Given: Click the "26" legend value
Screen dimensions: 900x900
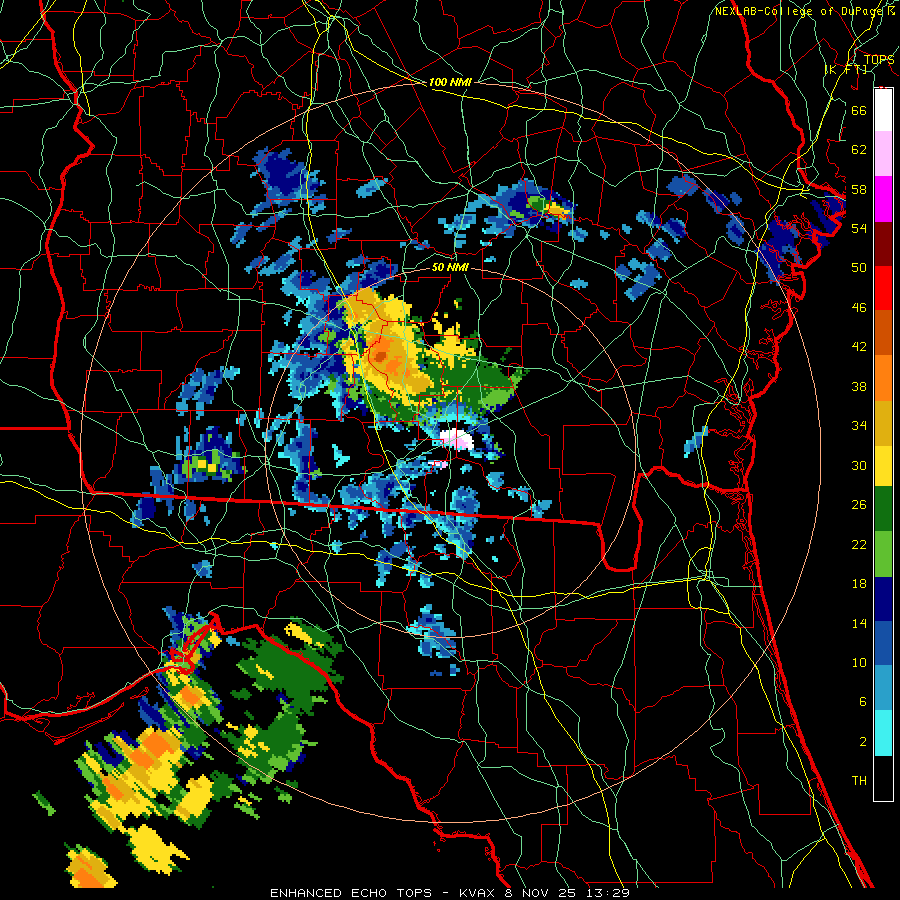Looking at the screenshot, I should click(859, 505).
